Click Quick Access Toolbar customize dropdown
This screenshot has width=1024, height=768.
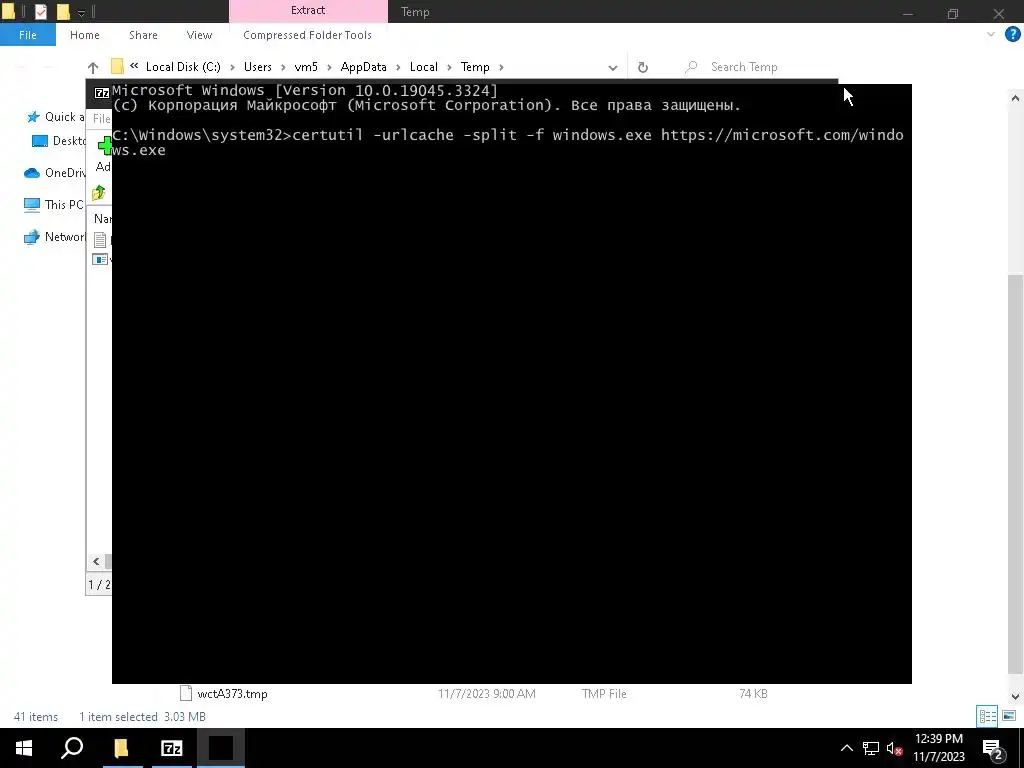[81, 12]
